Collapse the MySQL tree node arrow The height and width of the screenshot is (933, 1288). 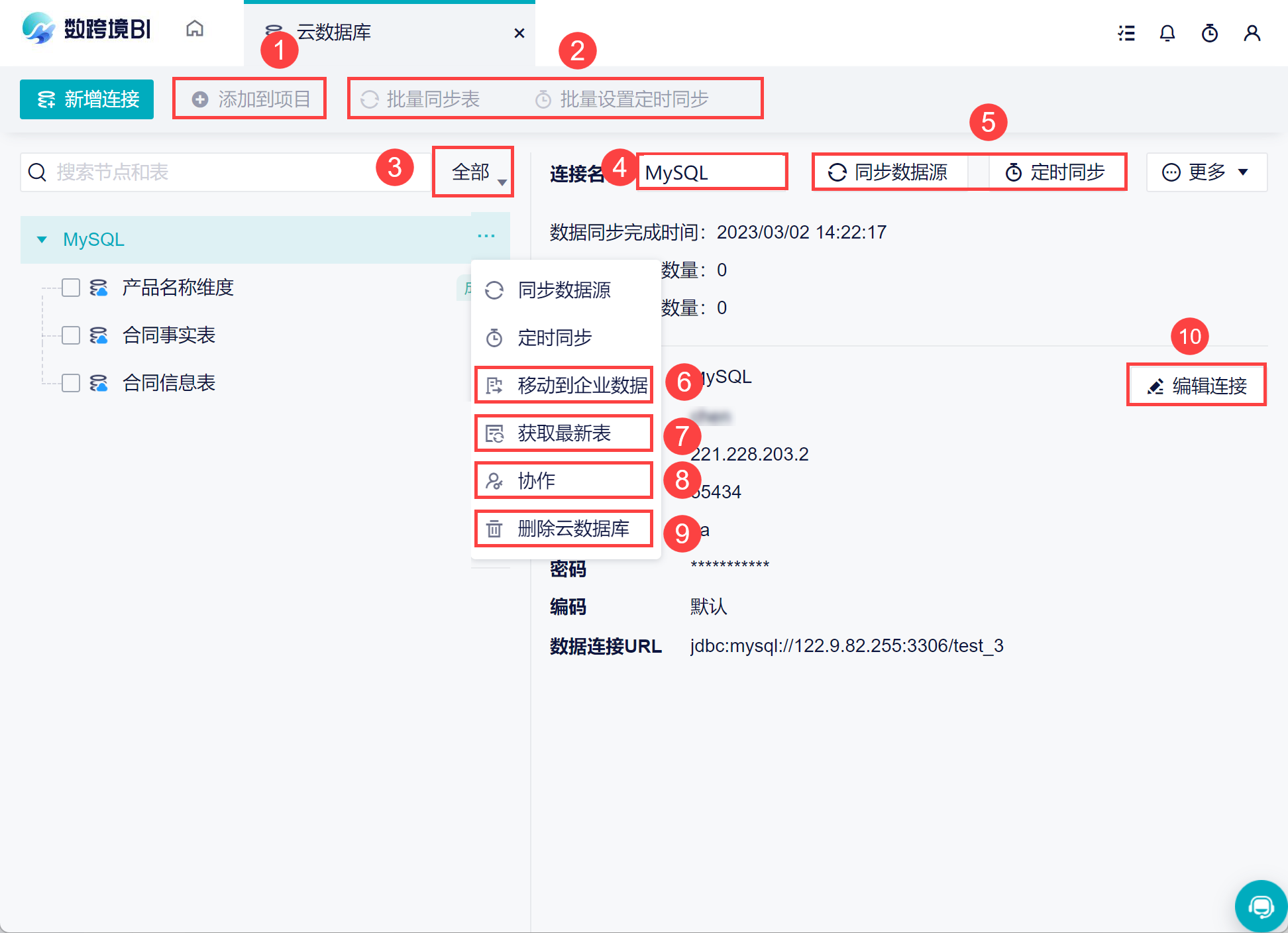[42, 239]
